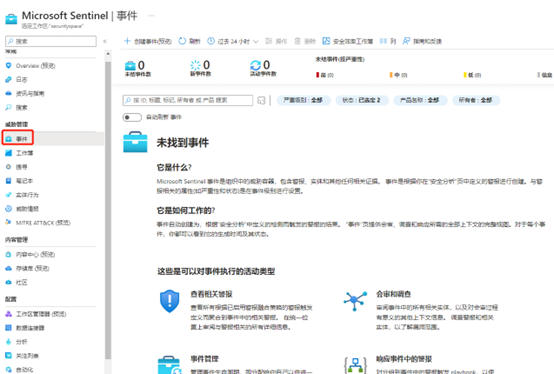The height and width of the screenshot is (374, 554).
Task: Click the 刷新 button label
Action: coord(195,41)
